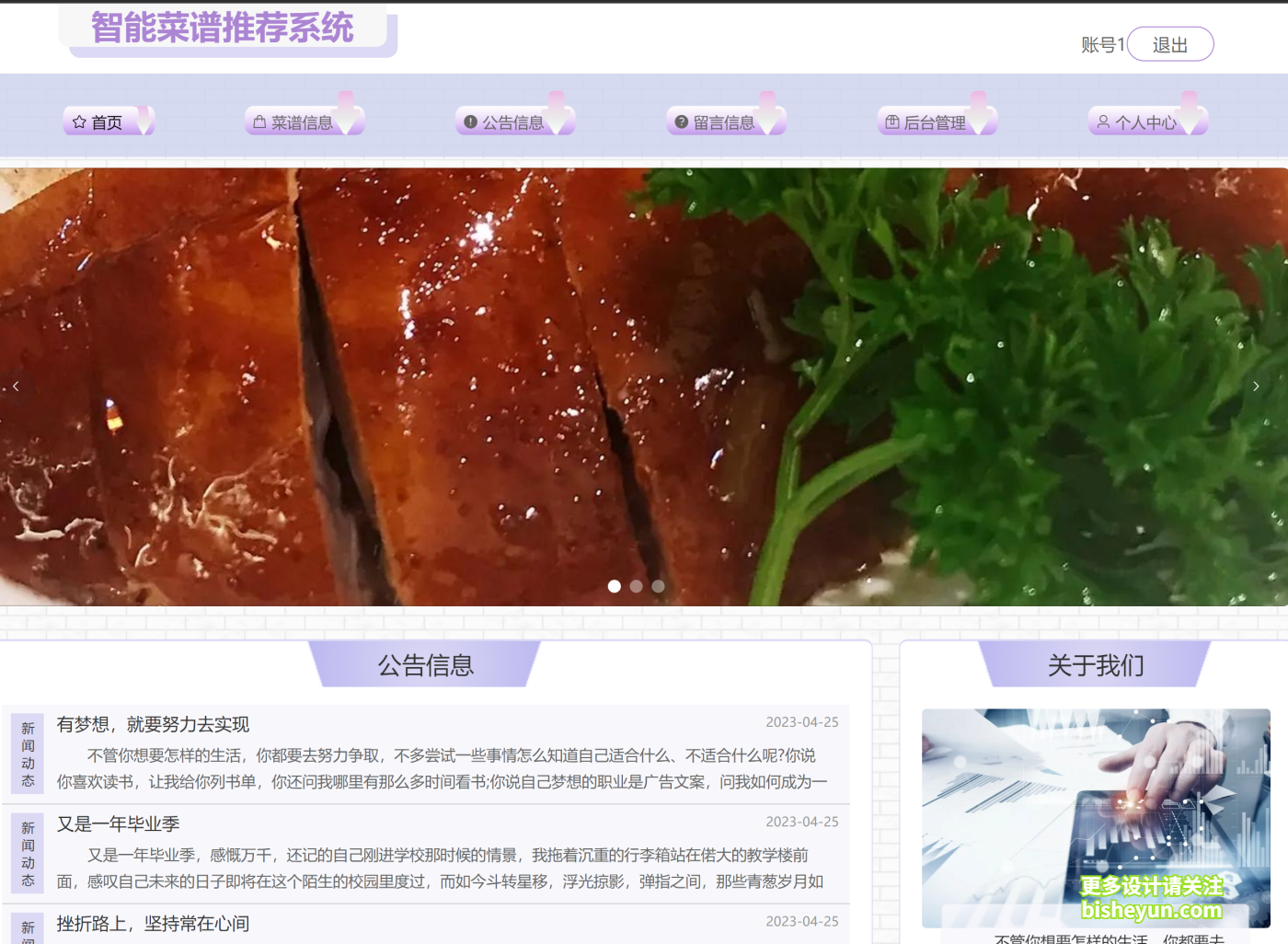Screen dimensions: 1288x944
Task: Click the left carousel arrow
Action: click(16, 386)
